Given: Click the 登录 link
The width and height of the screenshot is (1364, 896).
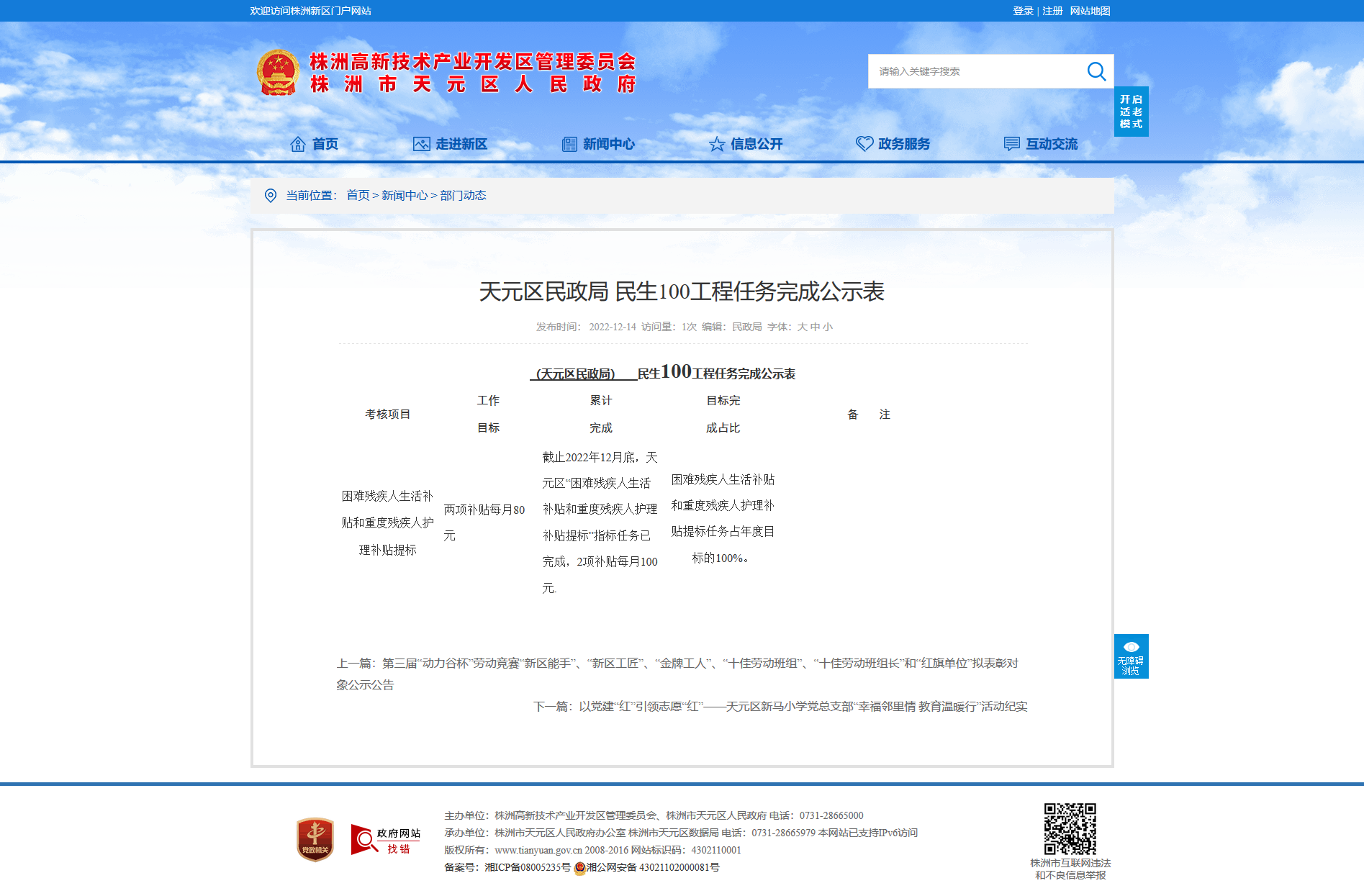Looking at the screenshot, I should [1023, 11].
